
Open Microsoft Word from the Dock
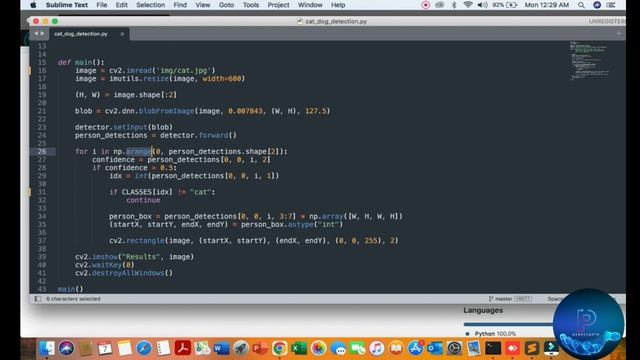click(221, 348)
